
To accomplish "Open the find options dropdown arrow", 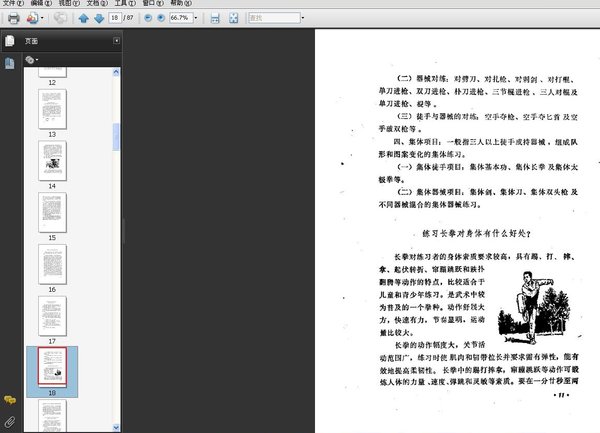I will 303,18.
